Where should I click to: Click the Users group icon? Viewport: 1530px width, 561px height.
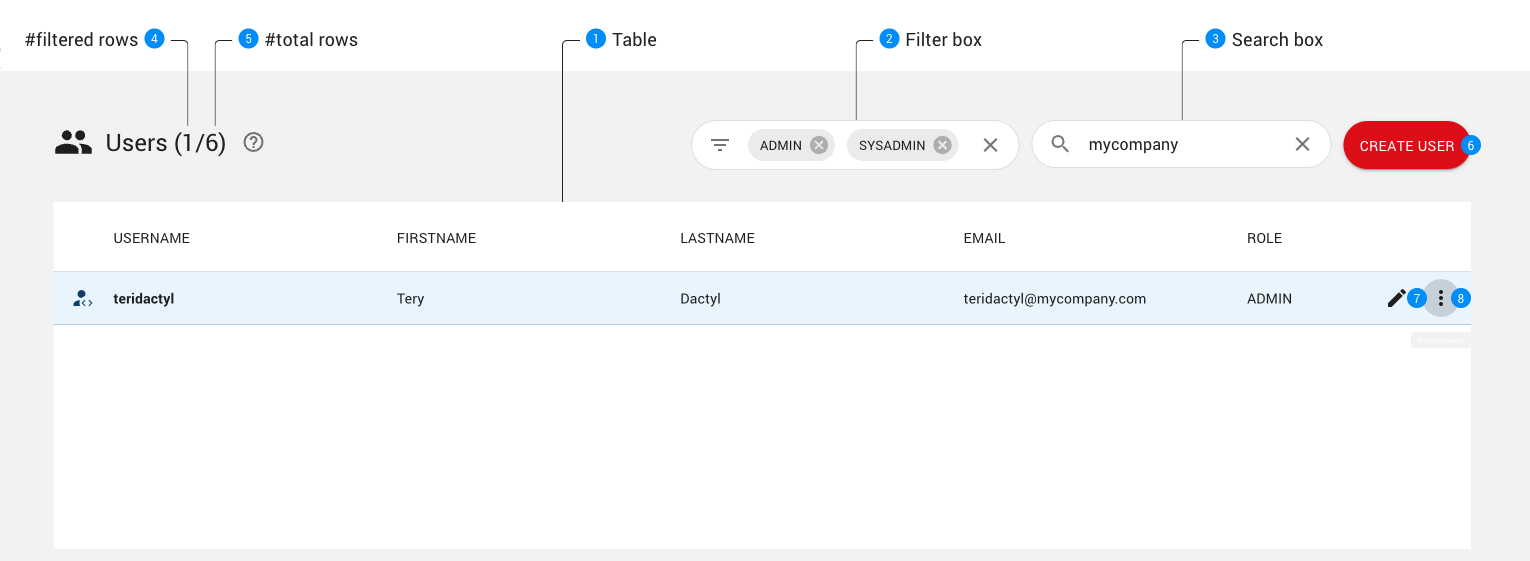pyautogui.click(x=73, y=143)
